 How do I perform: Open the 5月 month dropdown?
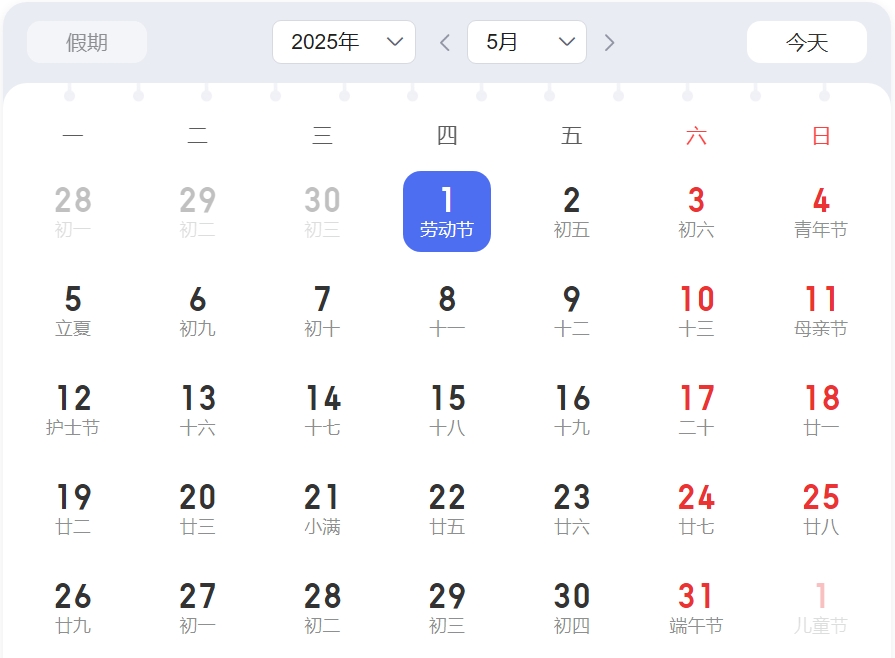pos(526,42)
